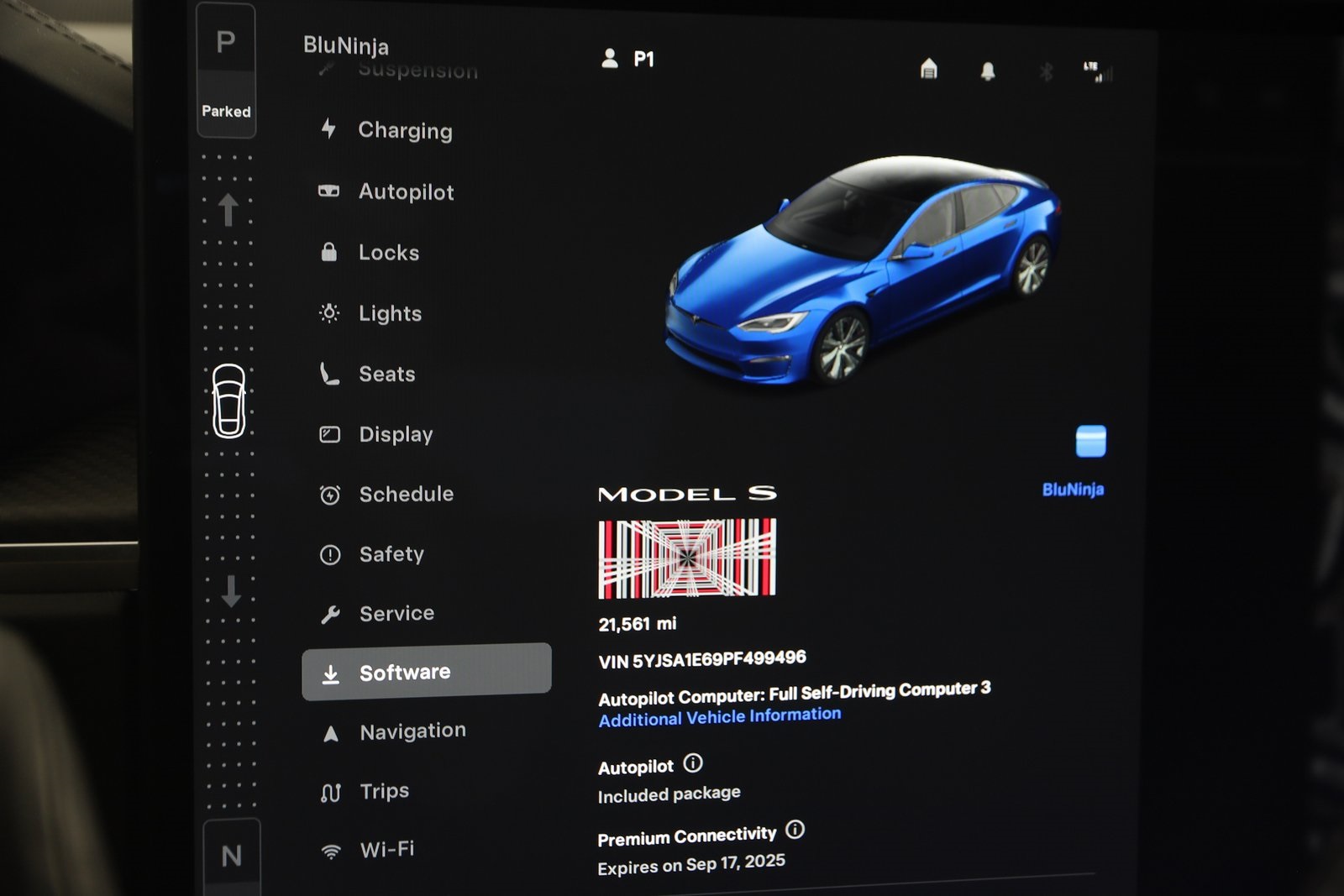Tap the Autopilot info circle icon

point(693,763)
